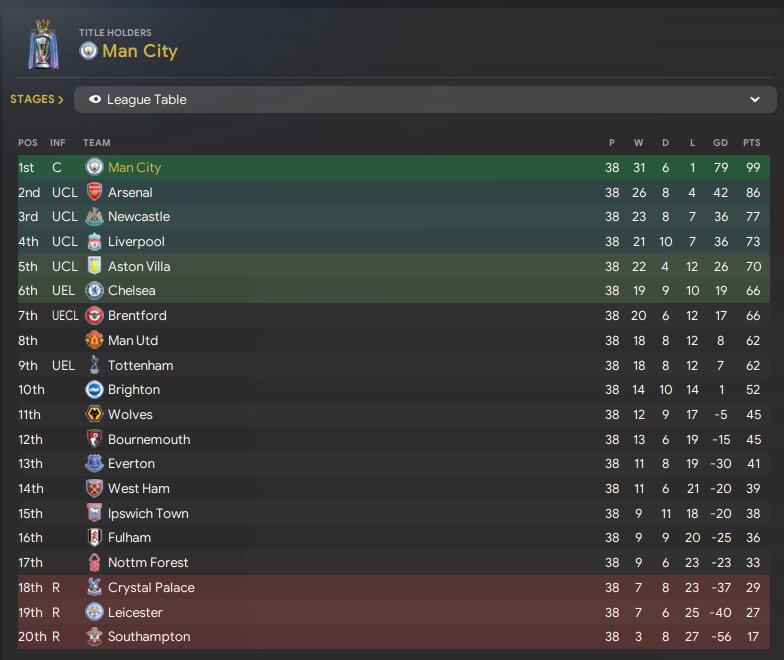This screenshot has width=784, height=660.
Task: Click the Wolves club crest
Action: pos(94,415)
